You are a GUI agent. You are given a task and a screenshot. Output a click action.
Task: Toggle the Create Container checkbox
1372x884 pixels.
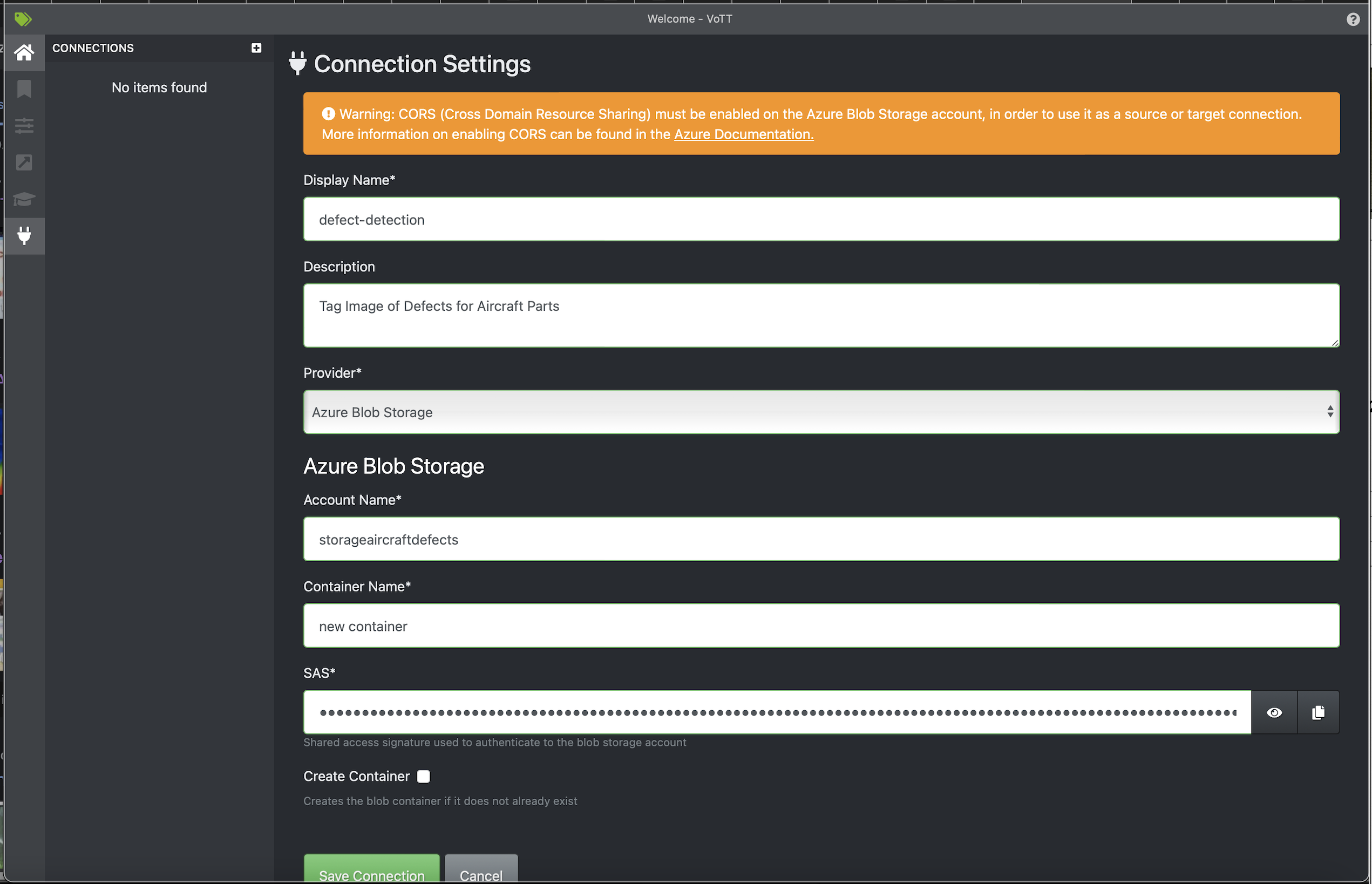[x=424, y=776]
